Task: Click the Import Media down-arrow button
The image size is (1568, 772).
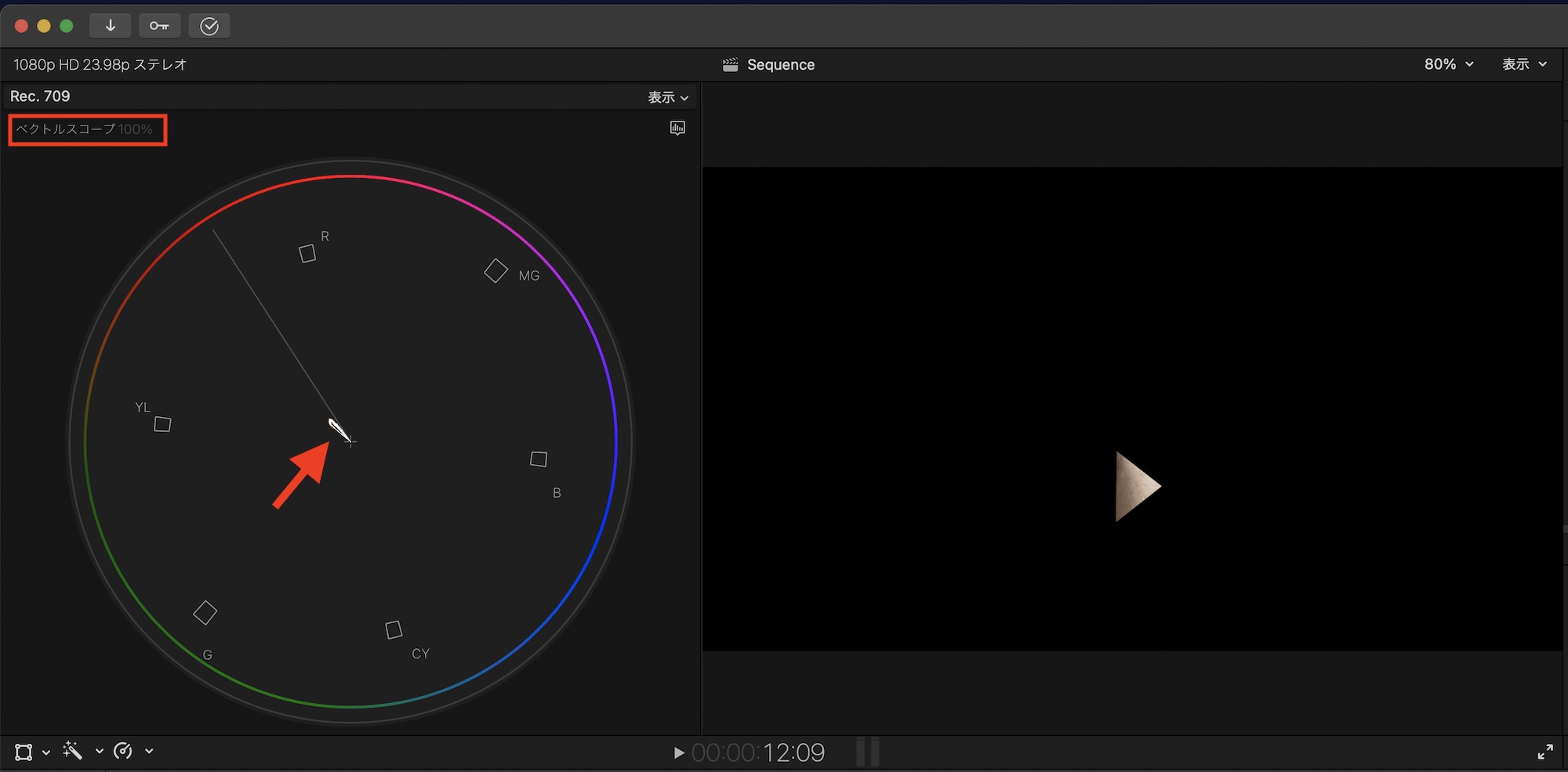Action: click(x=110, y=26)
